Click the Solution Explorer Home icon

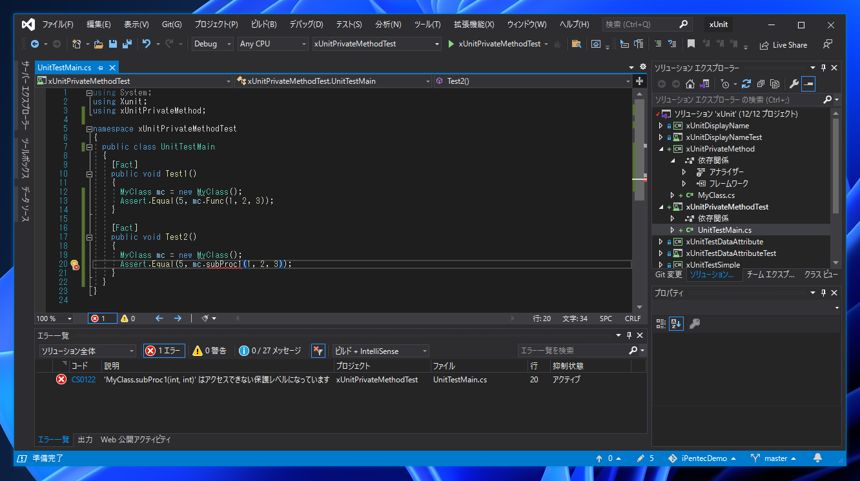[x=690, y=84]
